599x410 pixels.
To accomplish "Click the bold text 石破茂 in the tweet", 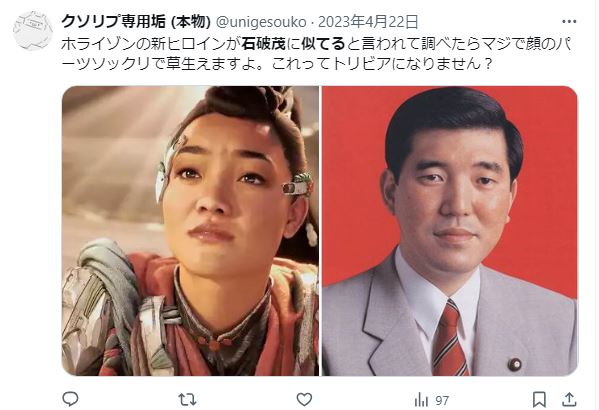I will click(263, 44).
